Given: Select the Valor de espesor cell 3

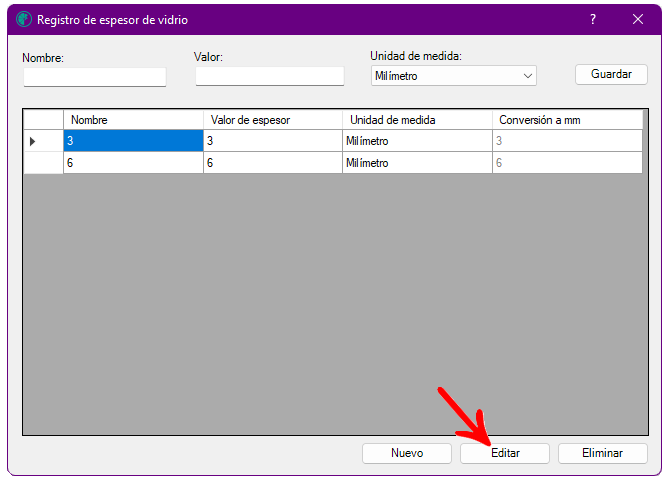Looking at the screenshot, I should (x=273, y=141).
